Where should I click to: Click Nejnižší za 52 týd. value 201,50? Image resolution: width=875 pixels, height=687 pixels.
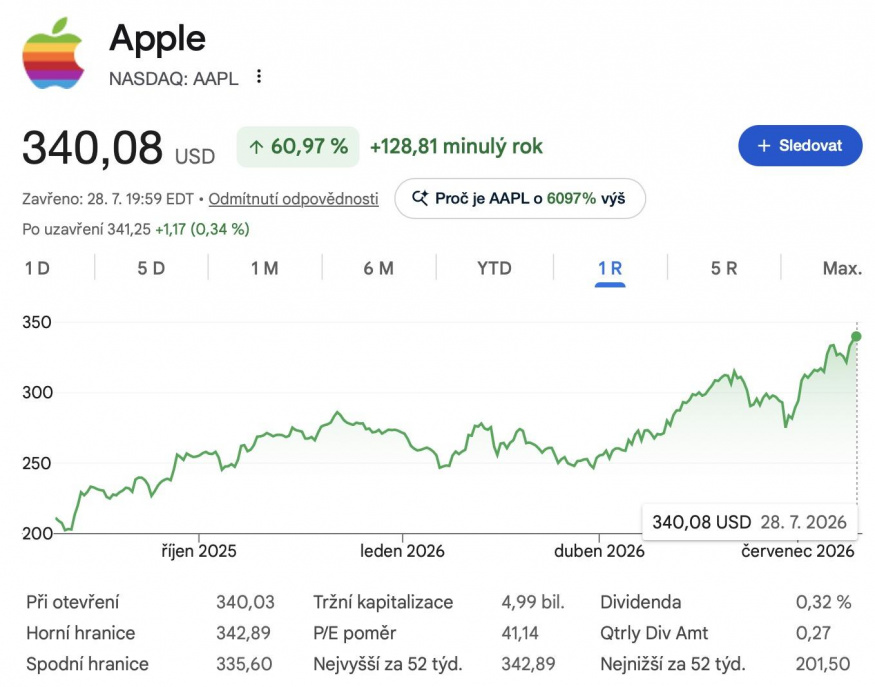click(x=823, y=664)
